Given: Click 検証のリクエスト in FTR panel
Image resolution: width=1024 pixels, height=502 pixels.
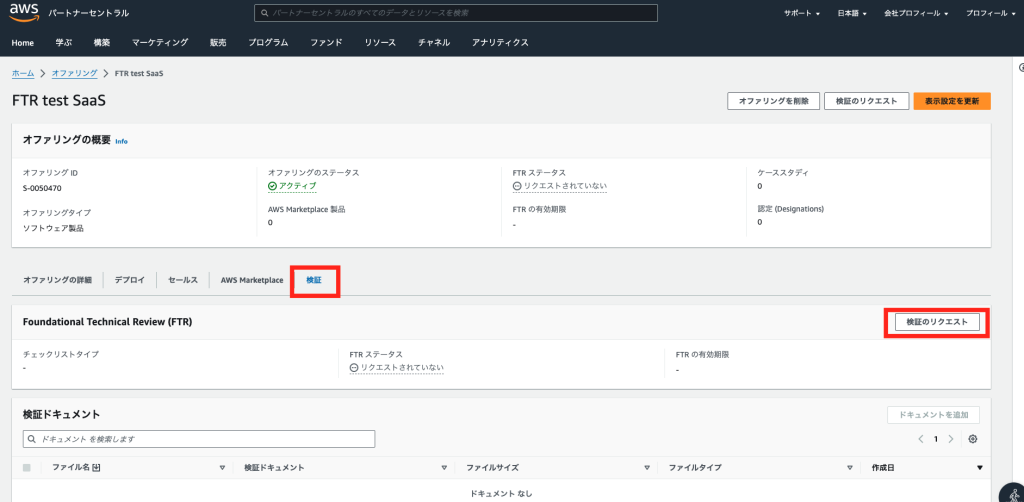Looking at the screenshot, I should [937, 322].
